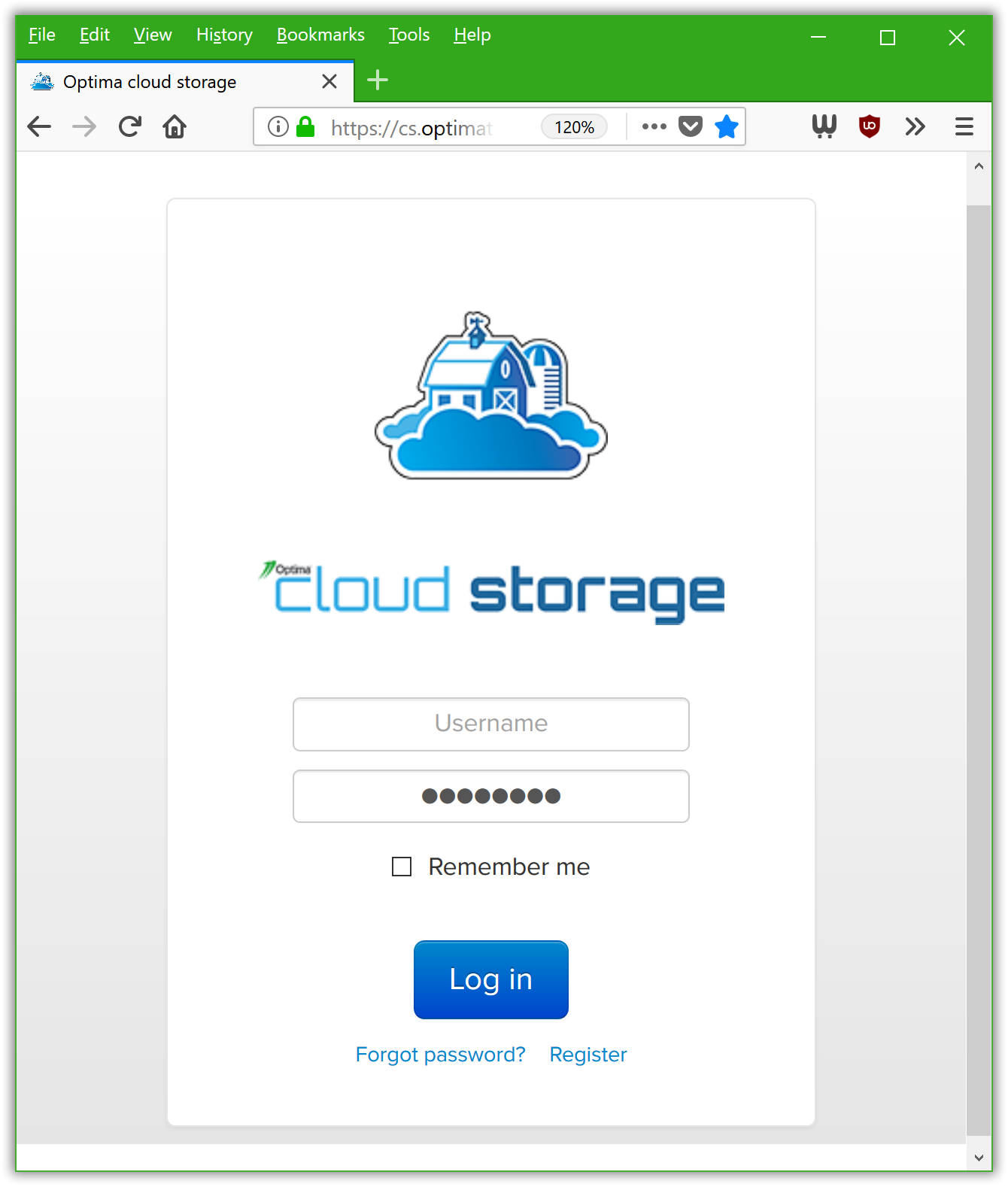The width and height of the screenshot is (1008, 1187).
Task: Open the W extension icon in toolbar
Action: 824,126
